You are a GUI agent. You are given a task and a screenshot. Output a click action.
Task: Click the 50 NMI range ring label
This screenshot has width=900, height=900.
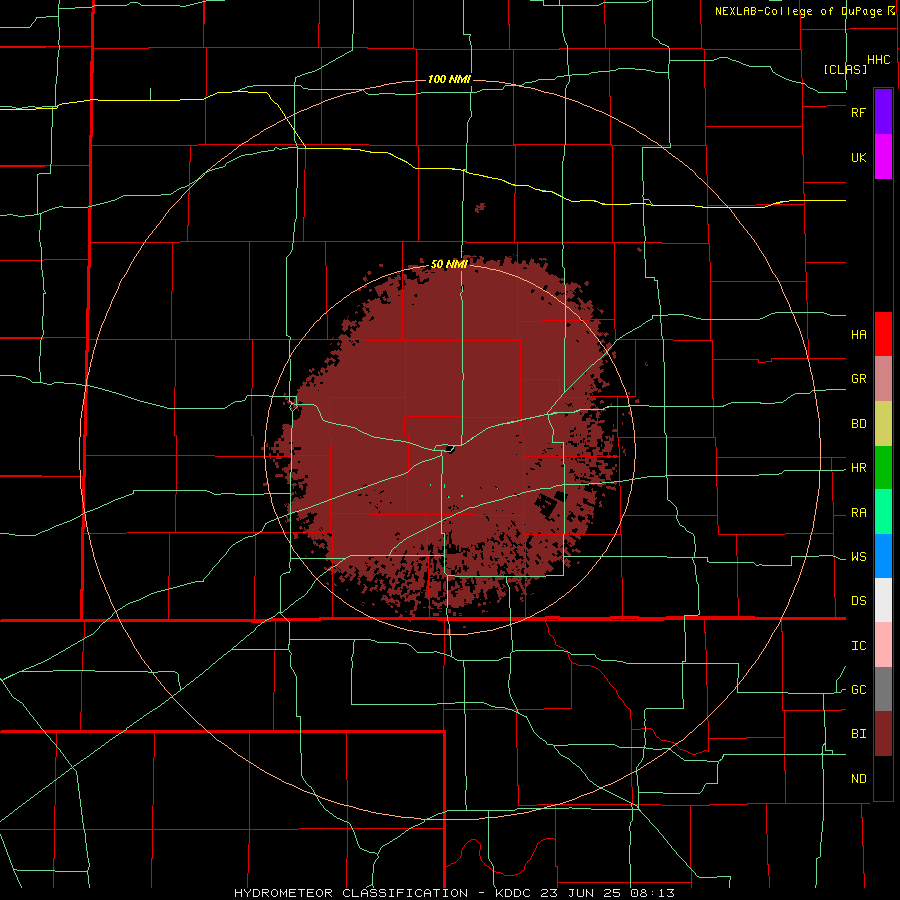pos(449,264)
